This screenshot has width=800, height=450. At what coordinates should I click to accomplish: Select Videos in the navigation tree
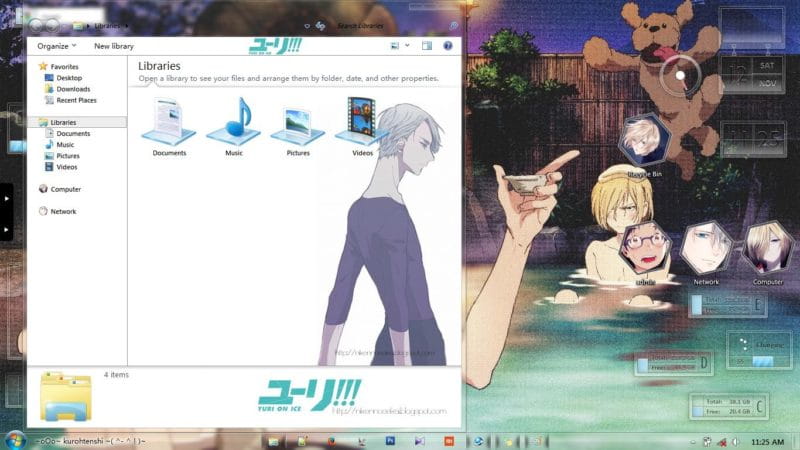66,167
